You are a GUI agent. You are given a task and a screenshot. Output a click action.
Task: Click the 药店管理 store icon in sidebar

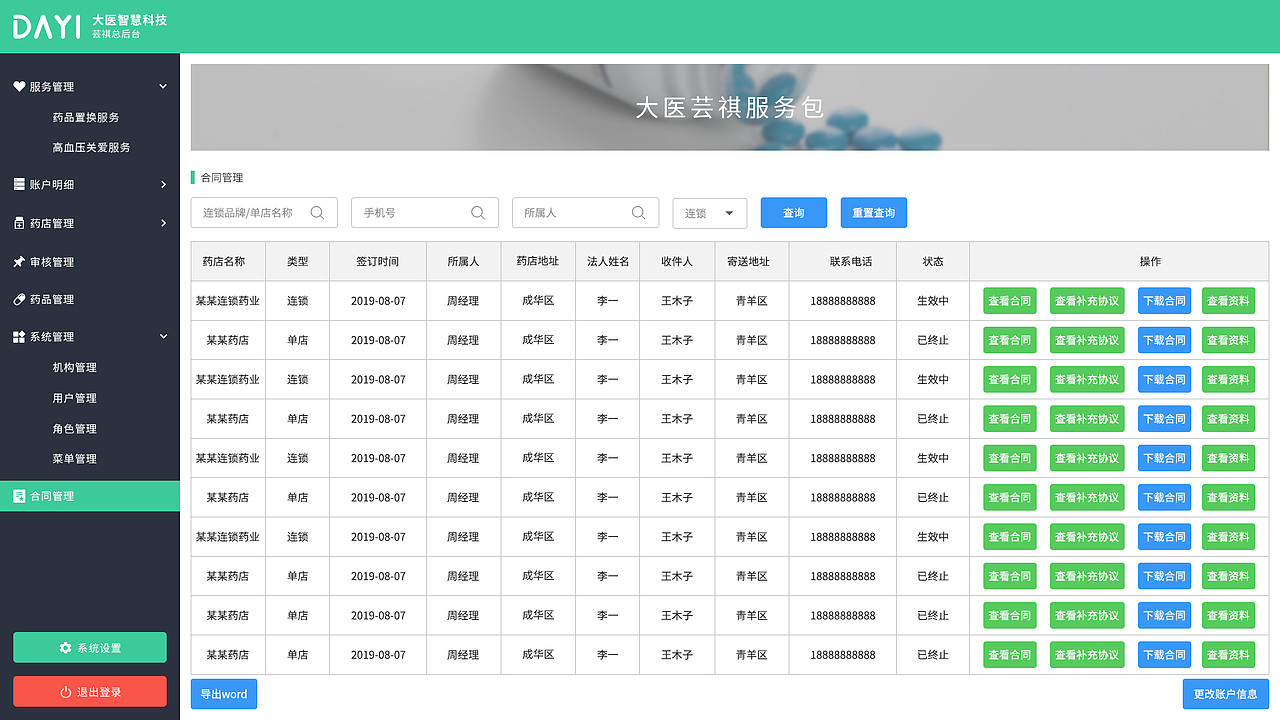(19, 223)
